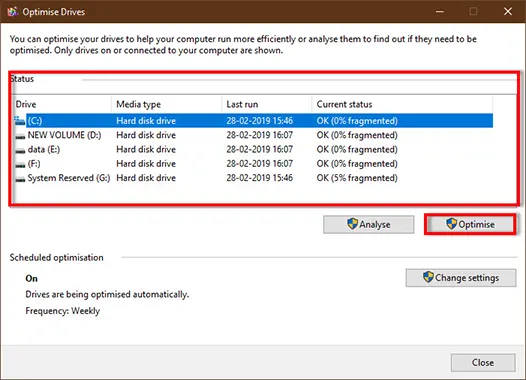Click the status of NEW VOLUME (D:)

(357, 135)
